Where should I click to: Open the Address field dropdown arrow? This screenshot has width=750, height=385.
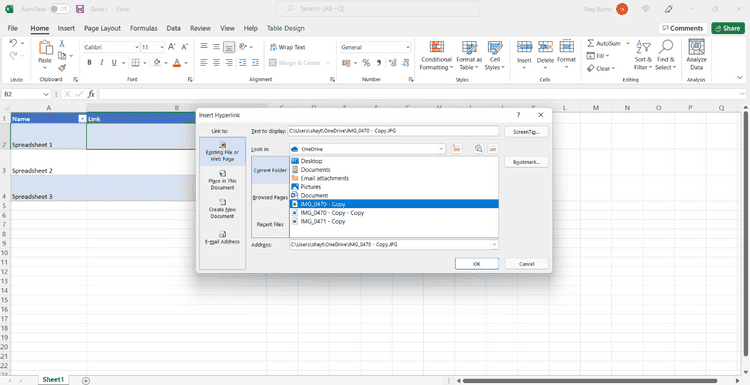494,244
